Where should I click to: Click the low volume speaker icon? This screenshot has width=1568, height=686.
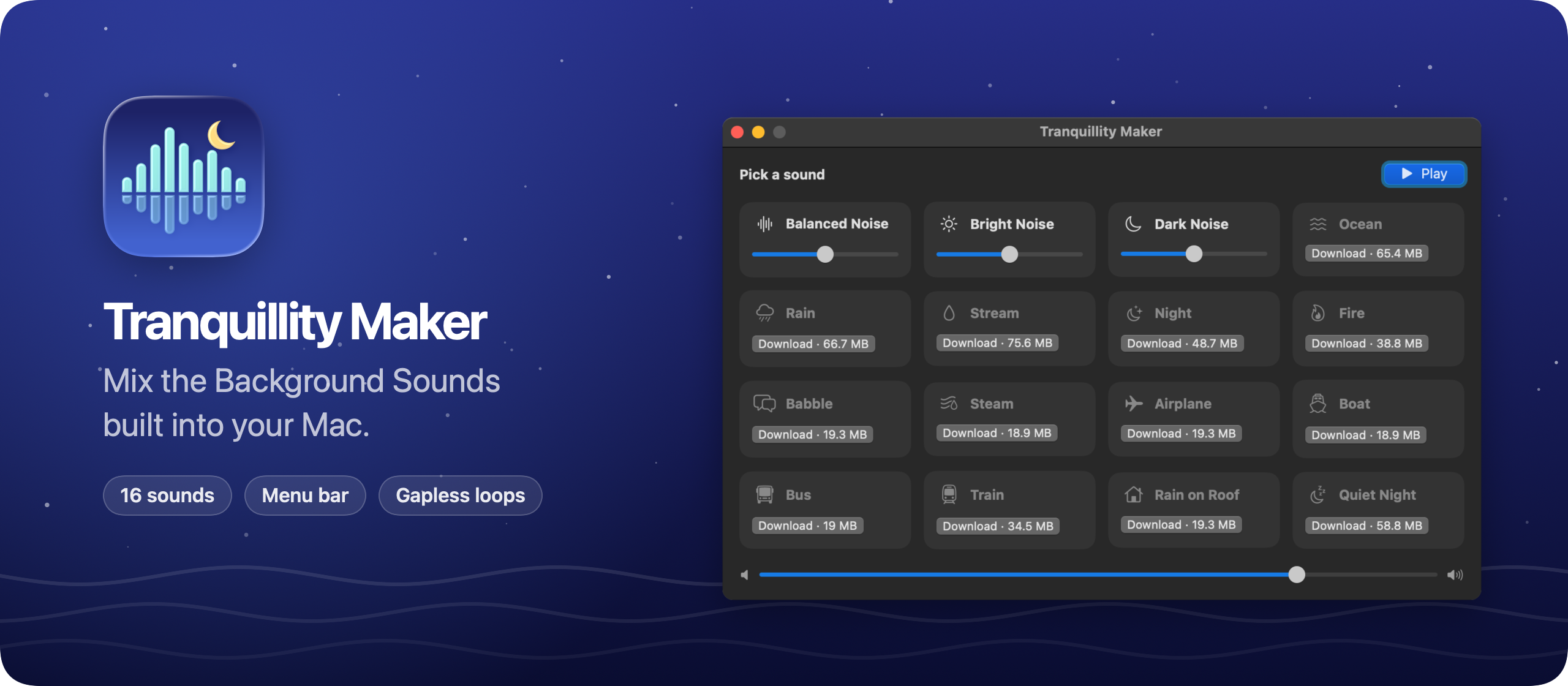click(744, 575)
